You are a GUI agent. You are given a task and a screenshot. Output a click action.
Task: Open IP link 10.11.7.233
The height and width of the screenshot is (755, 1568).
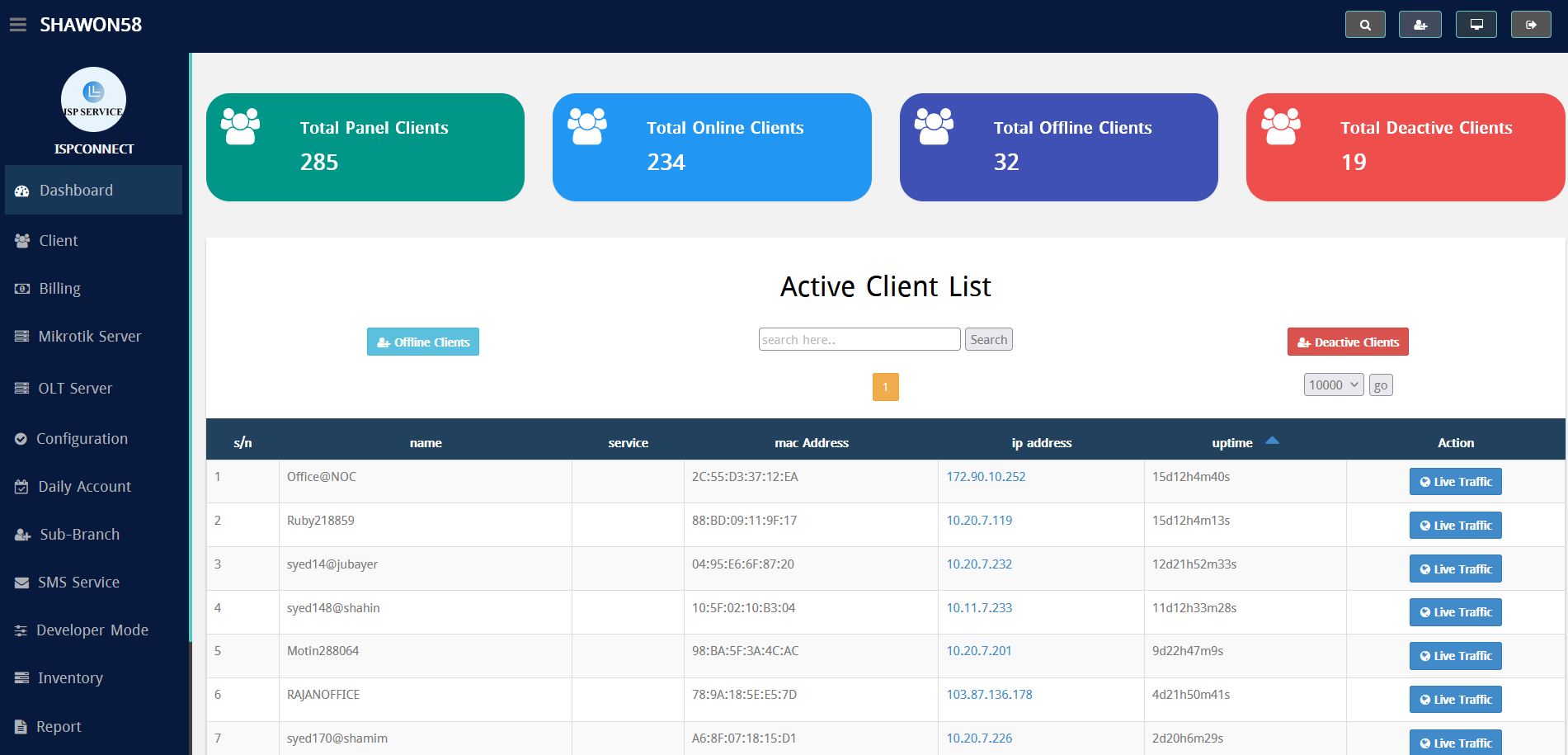tap(979, 607)
